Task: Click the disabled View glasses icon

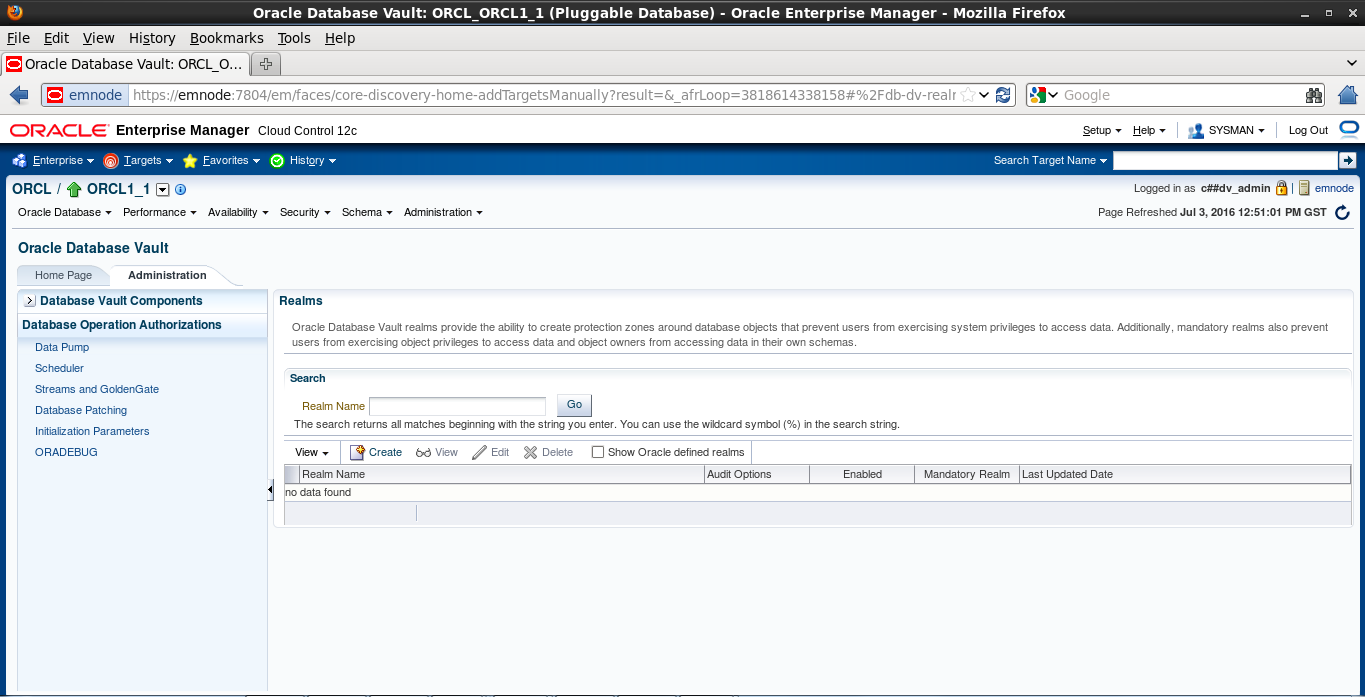Action: (423, 452)
